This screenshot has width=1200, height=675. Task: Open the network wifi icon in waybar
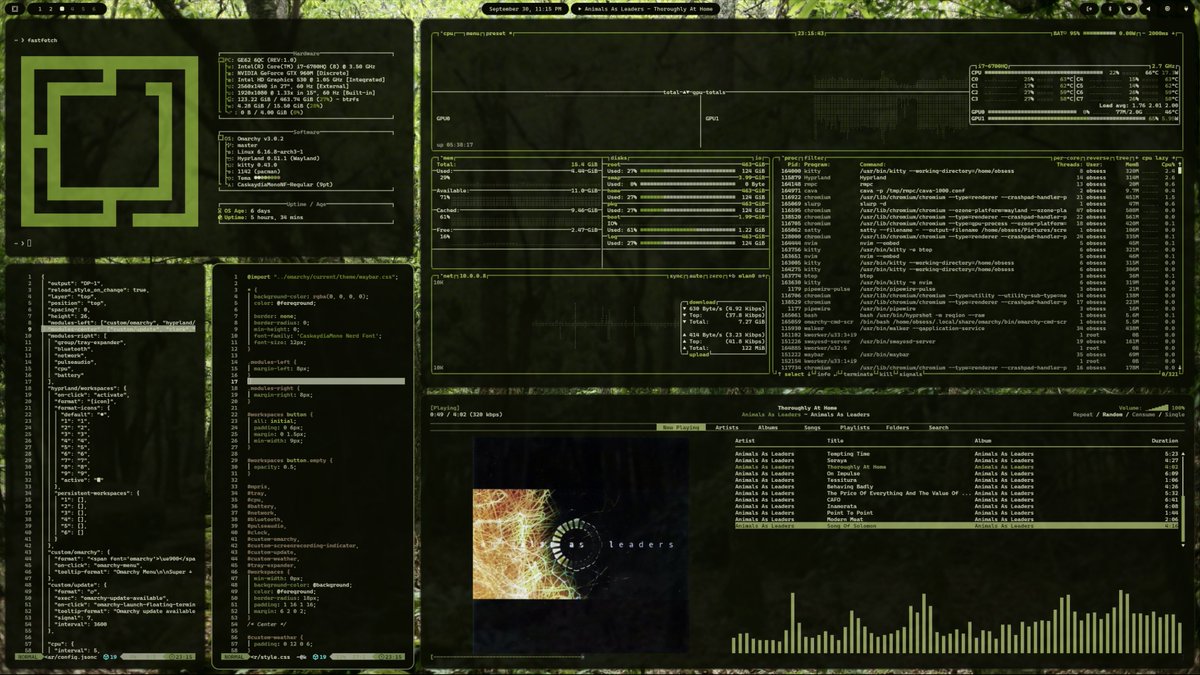1129,8
